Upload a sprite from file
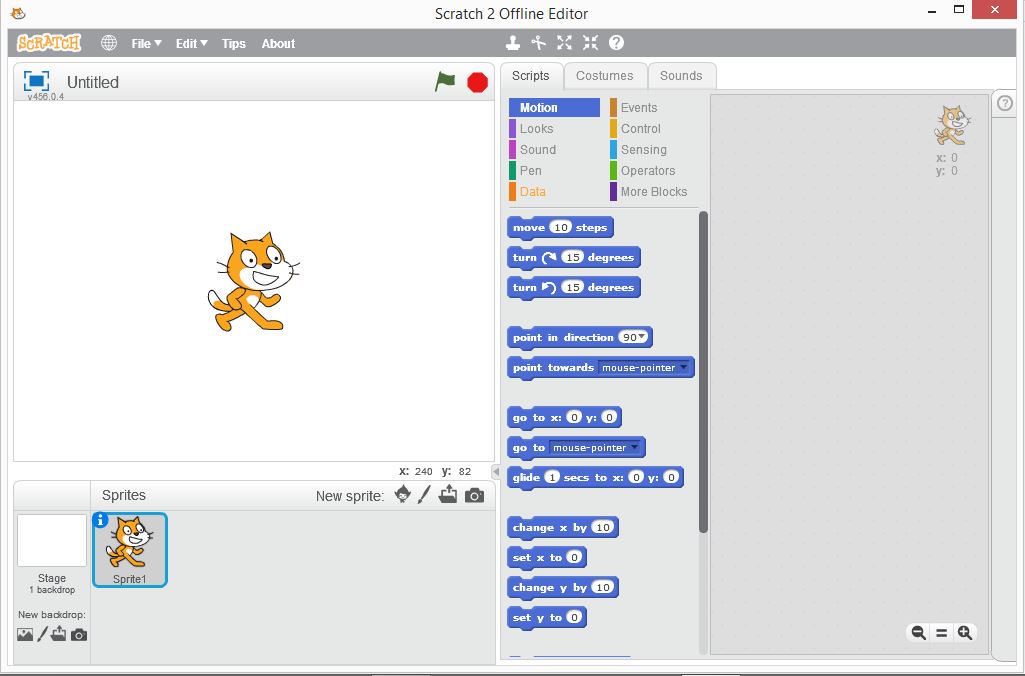The width and height of the screenshot is (1025, 676). pyautogui.click(x=448, y=494)
